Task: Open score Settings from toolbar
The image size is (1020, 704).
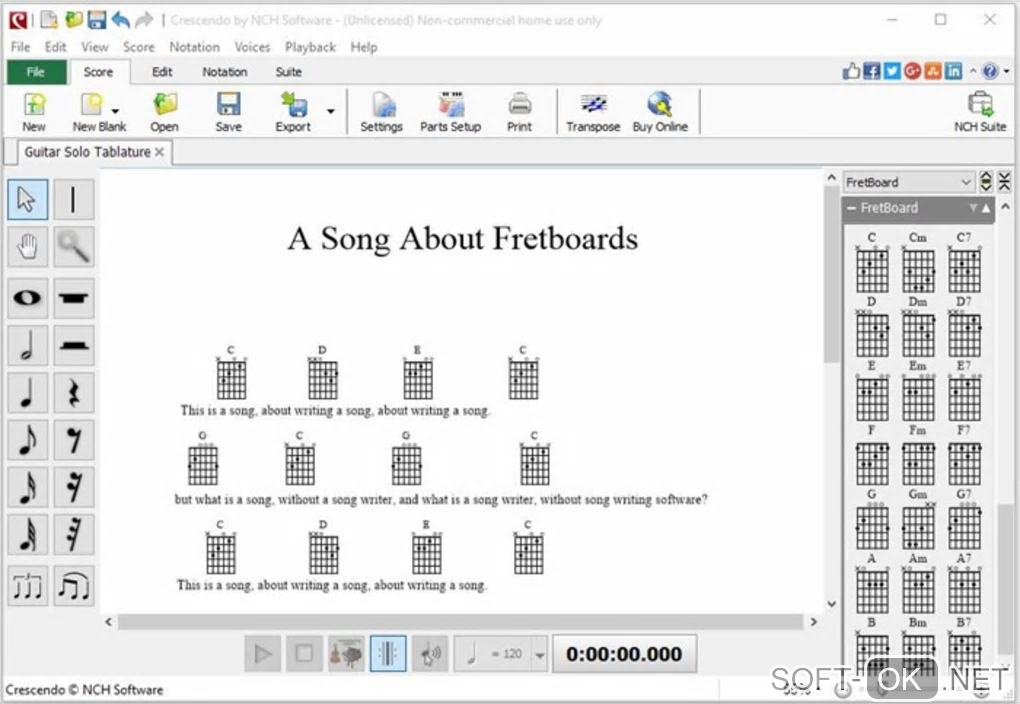Action: pos(382,112)
